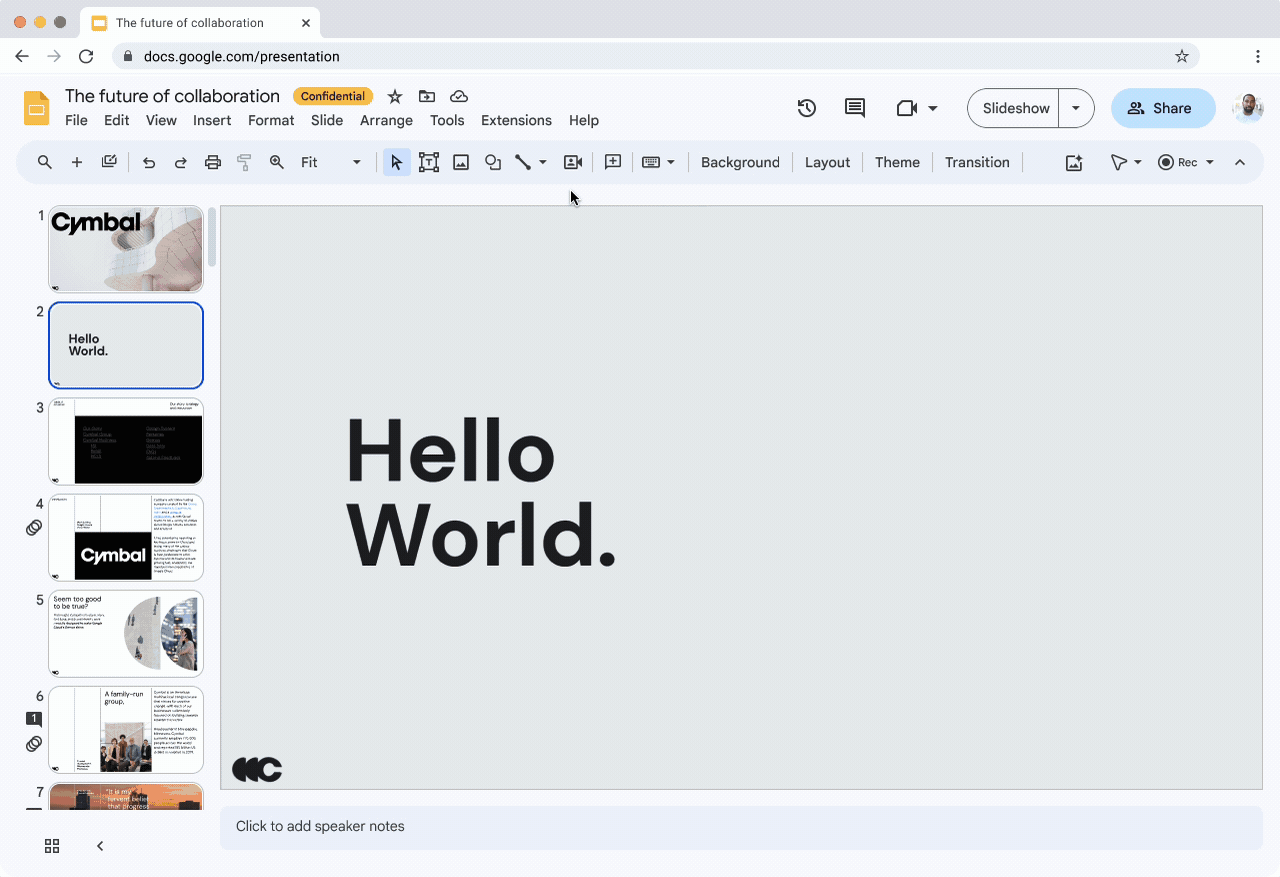The width and height of the screenshot is (1280, 877).
Task: Activate the Paint format tool
Action: (244, 161)
